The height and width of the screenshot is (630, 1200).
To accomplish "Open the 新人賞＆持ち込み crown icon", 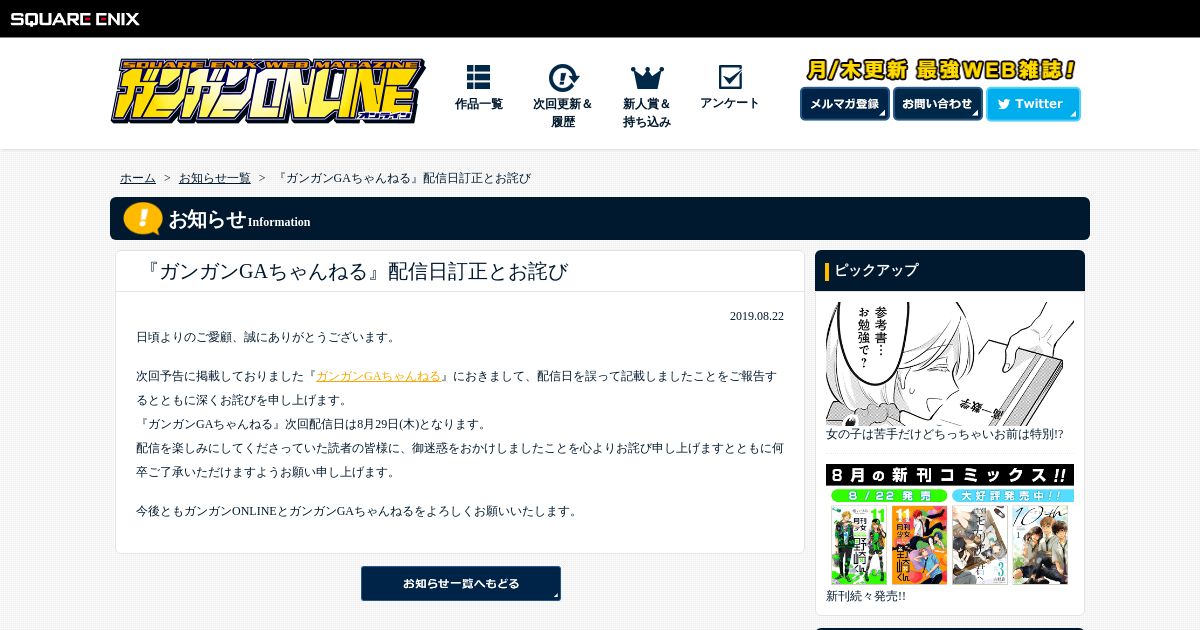I will point(647,78).
